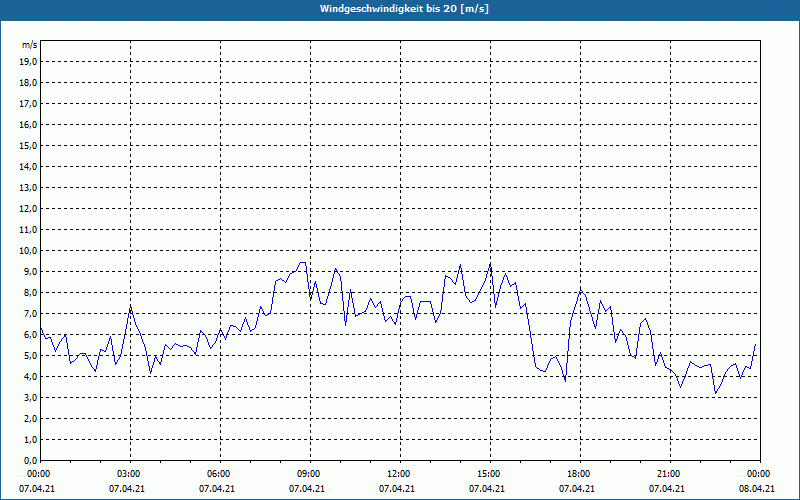Select the 13,0 y-axis label
The image size is (800, 500).
pos(28,188)
